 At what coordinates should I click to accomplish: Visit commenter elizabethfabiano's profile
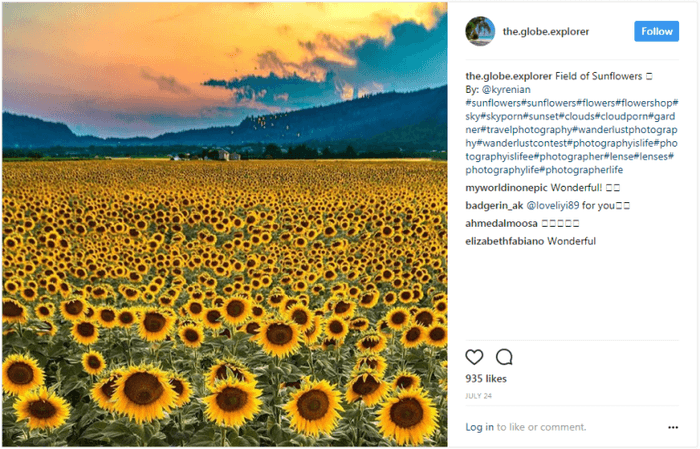(x=505, y=241)
